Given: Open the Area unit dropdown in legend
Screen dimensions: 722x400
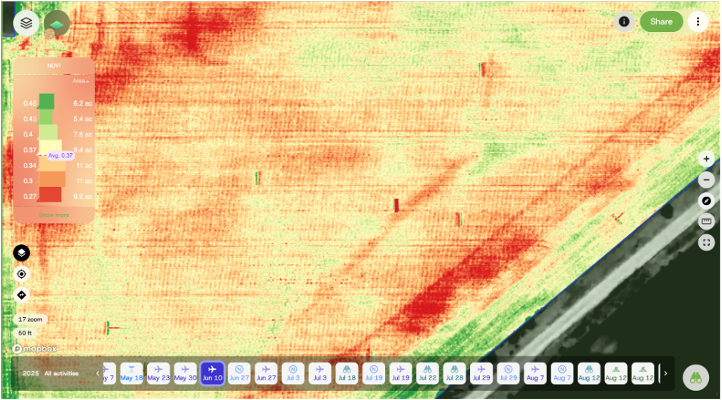Looking at the screenshot, I should pos(81,81).
